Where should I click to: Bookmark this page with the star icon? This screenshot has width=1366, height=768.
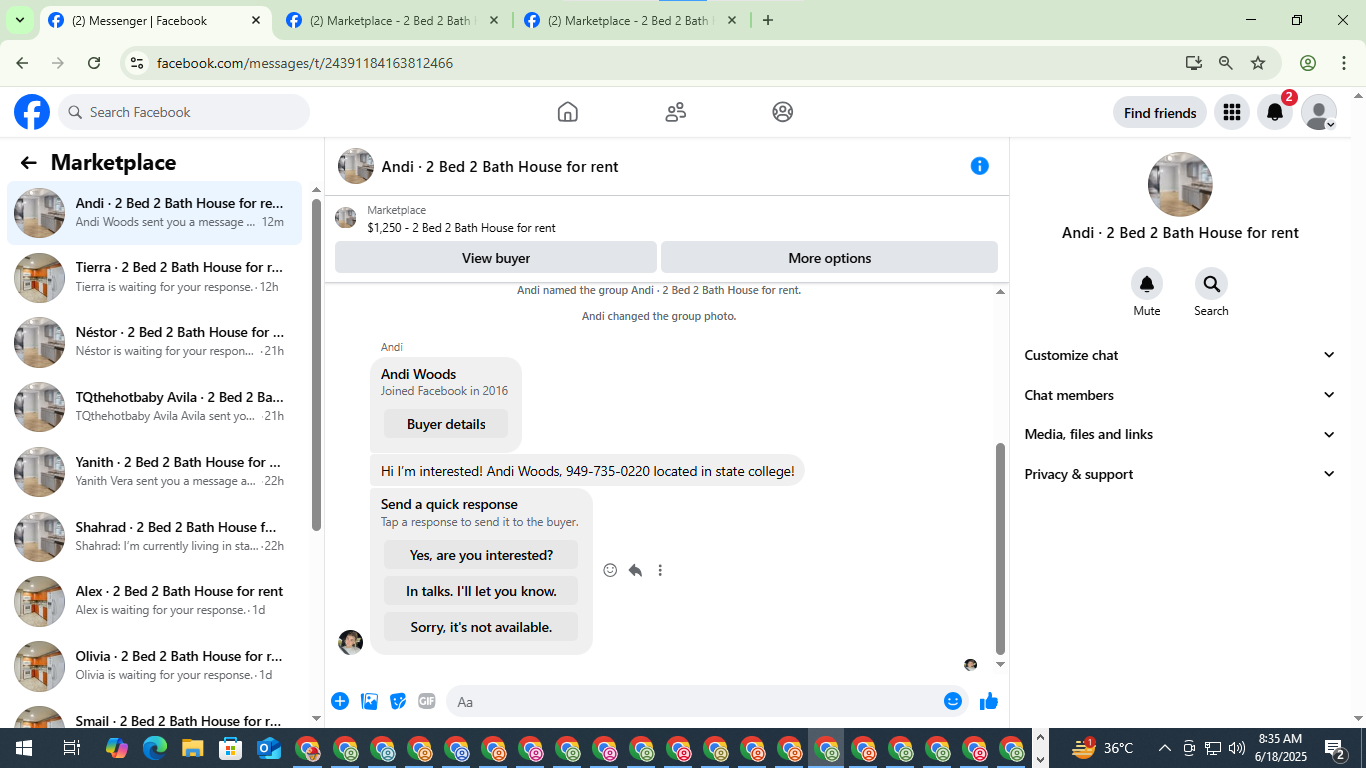pyautogui.click(x=1258, y=63)
